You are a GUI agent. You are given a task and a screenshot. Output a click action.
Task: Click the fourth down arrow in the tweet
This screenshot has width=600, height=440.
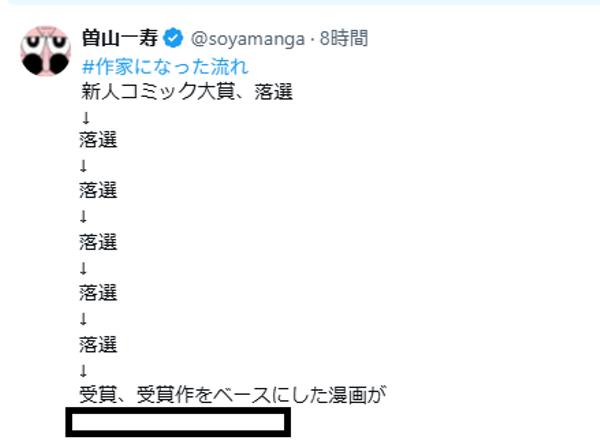click(84, 268)
